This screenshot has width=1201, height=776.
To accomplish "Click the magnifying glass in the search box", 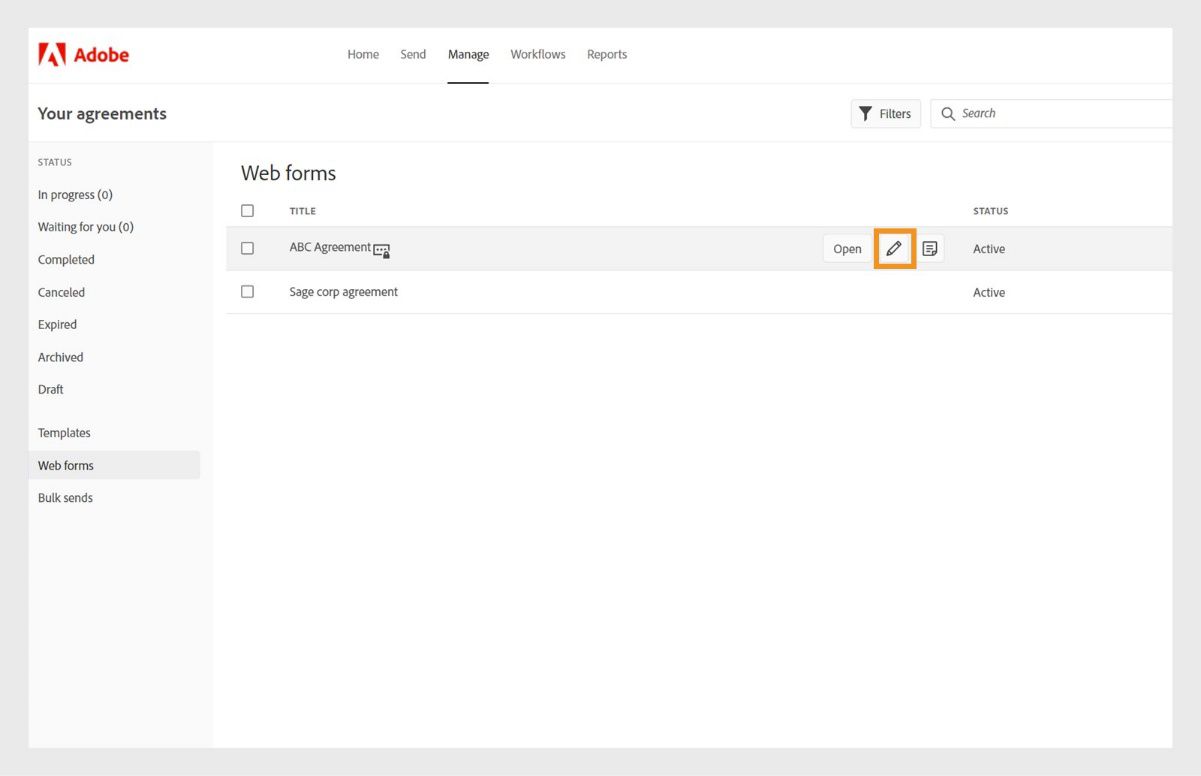I will [948, 113].
